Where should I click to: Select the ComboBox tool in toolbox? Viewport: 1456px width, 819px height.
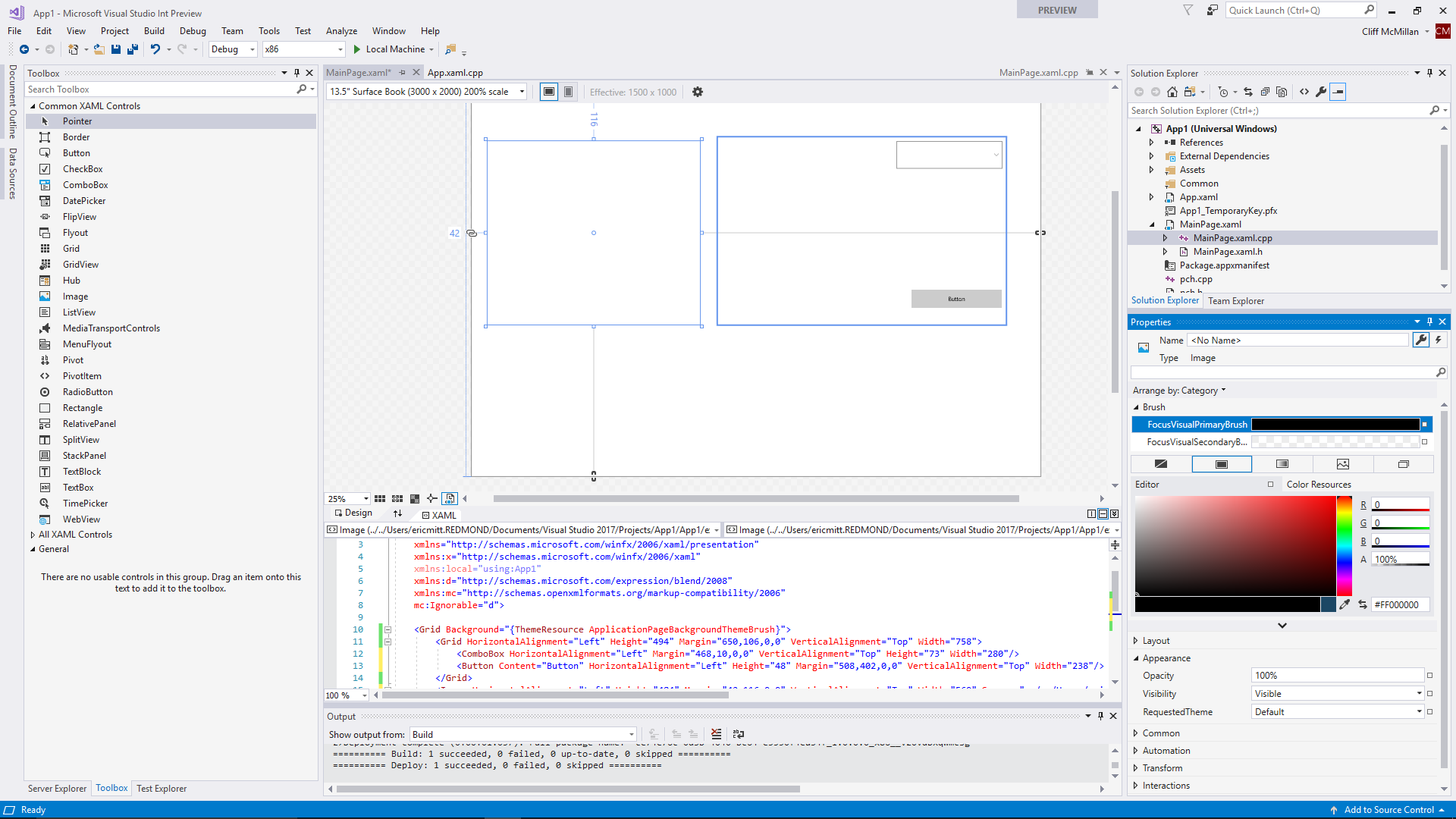tap(85, 184)
